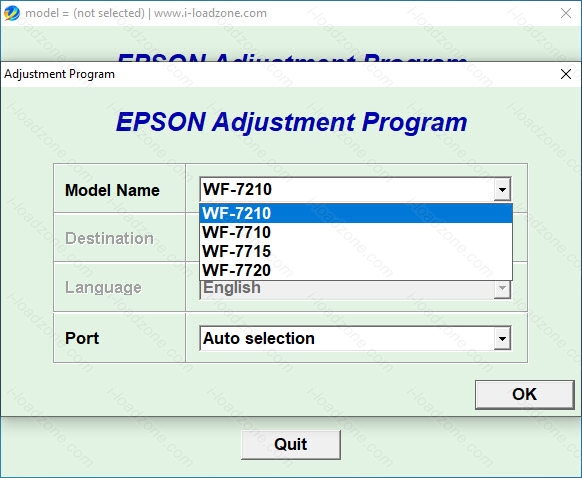
Task: Confirm with the OK button
Action: [x=525, y=394]
